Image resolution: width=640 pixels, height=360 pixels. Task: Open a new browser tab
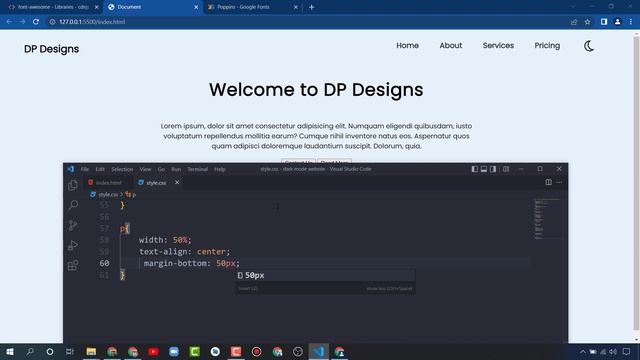[311, 7]
